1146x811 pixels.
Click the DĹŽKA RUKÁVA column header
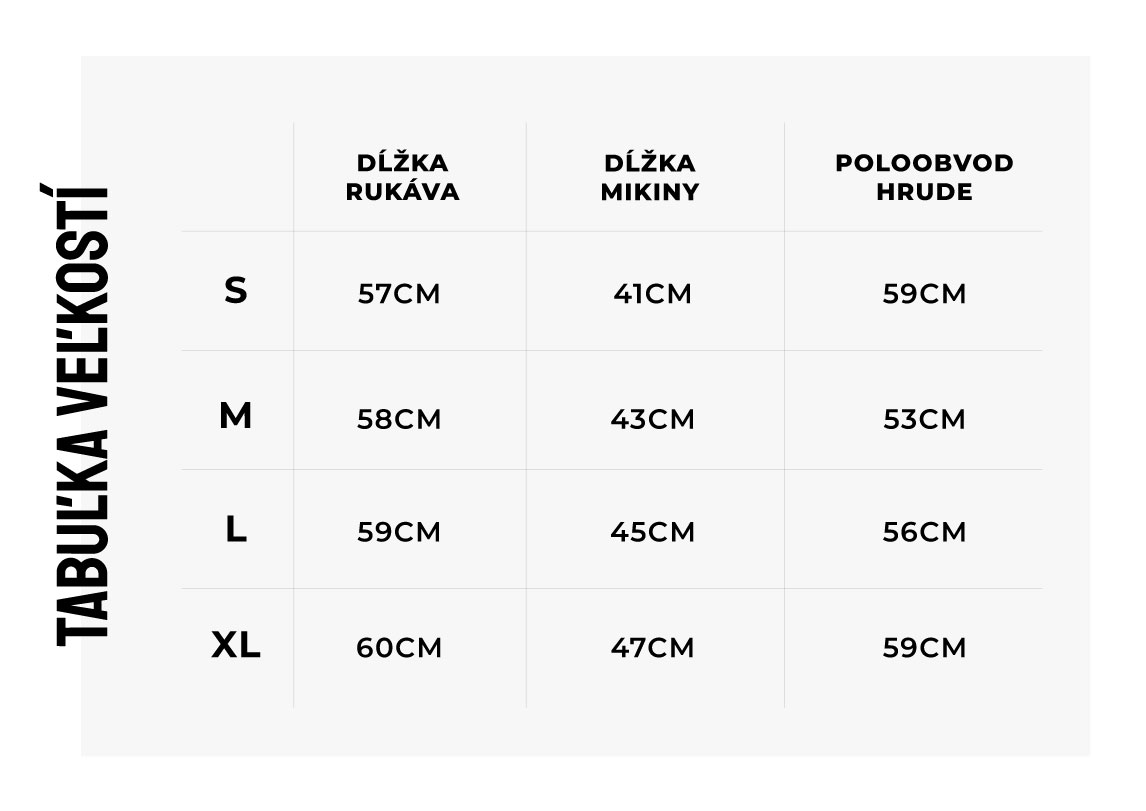coord(403,176)
